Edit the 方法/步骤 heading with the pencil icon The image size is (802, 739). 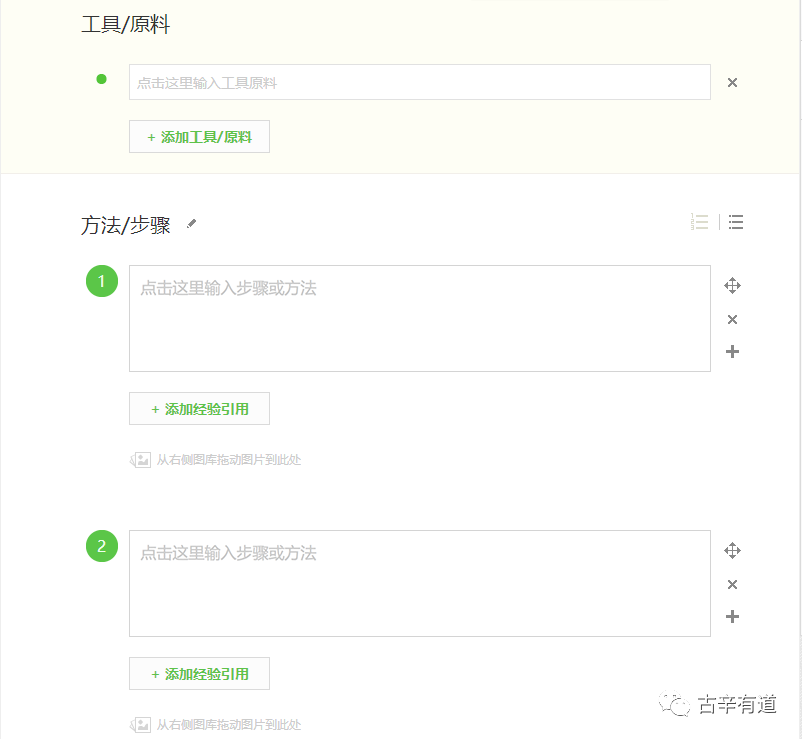pyautogui.click(x=191, y=223)
